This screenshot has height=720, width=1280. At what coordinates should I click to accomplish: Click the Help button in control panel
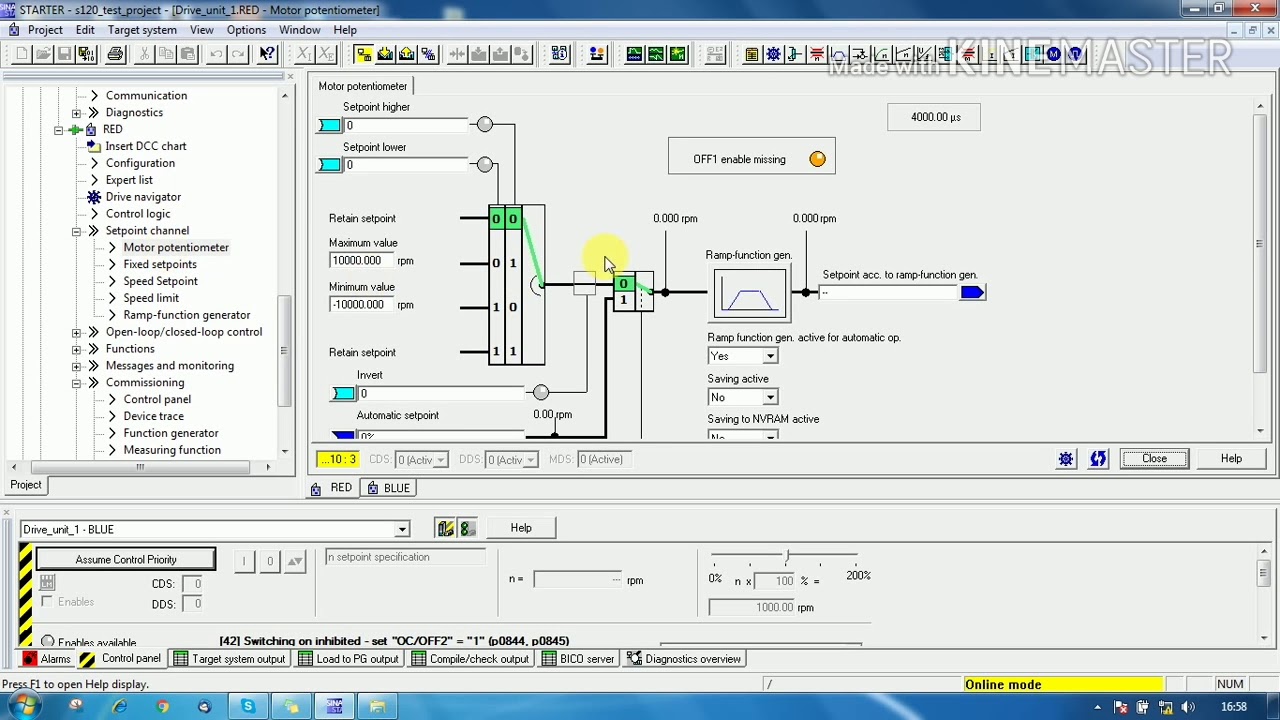click(521, 528)
